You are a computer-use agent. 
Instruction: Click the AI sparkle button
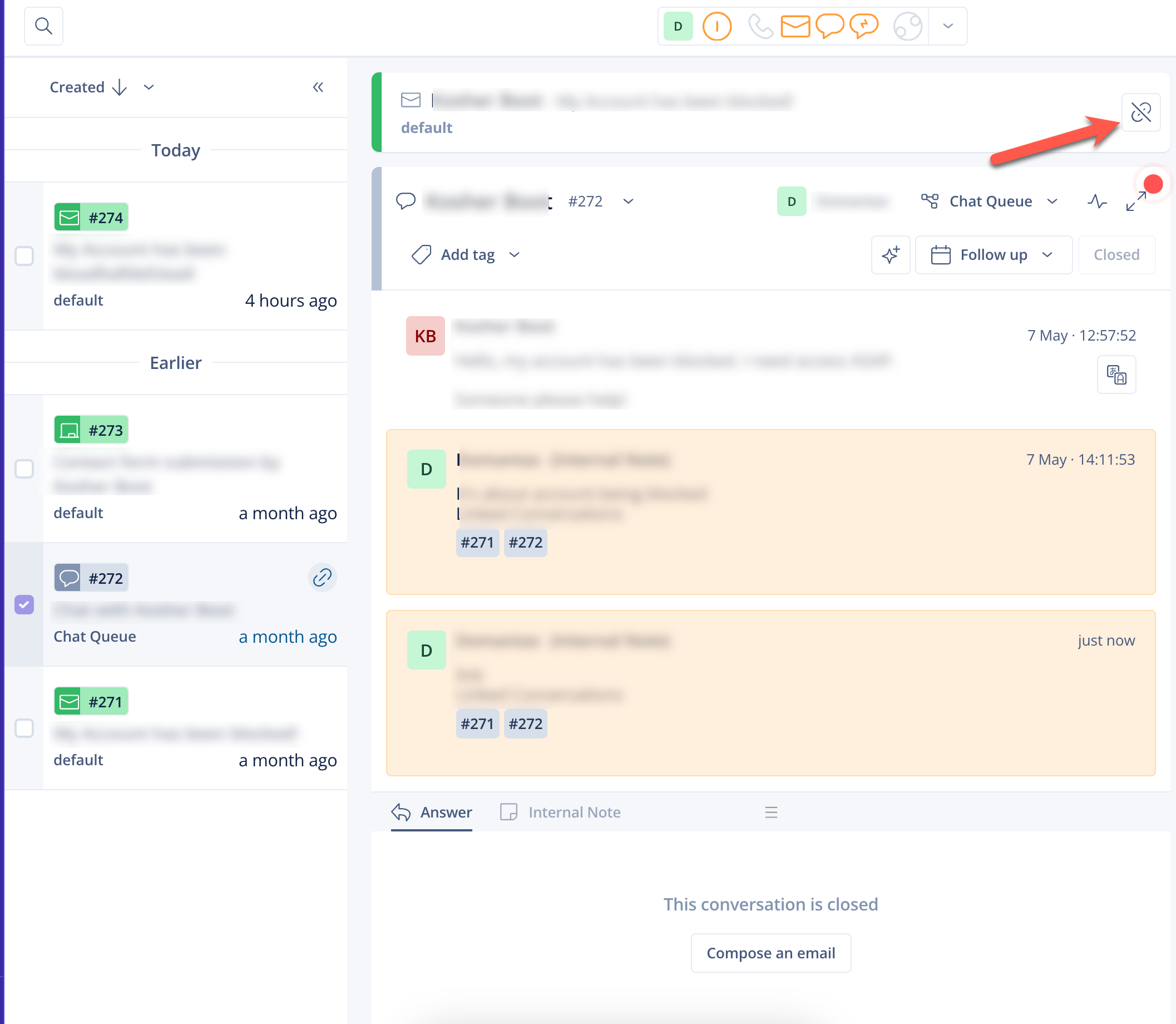click(891, 255)
